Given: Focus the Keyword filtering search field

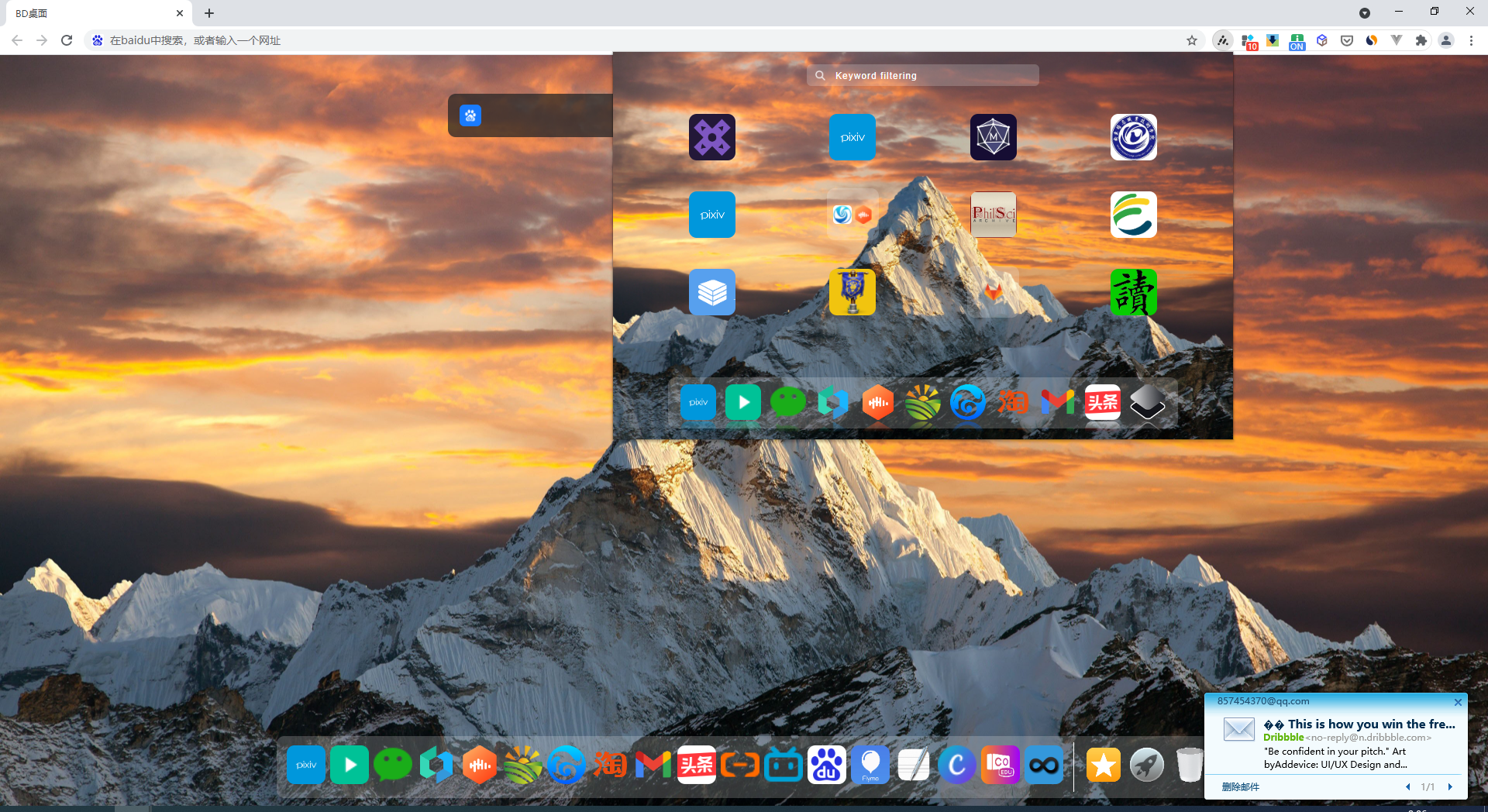Looking at the screenshot, I should [923, 75].
